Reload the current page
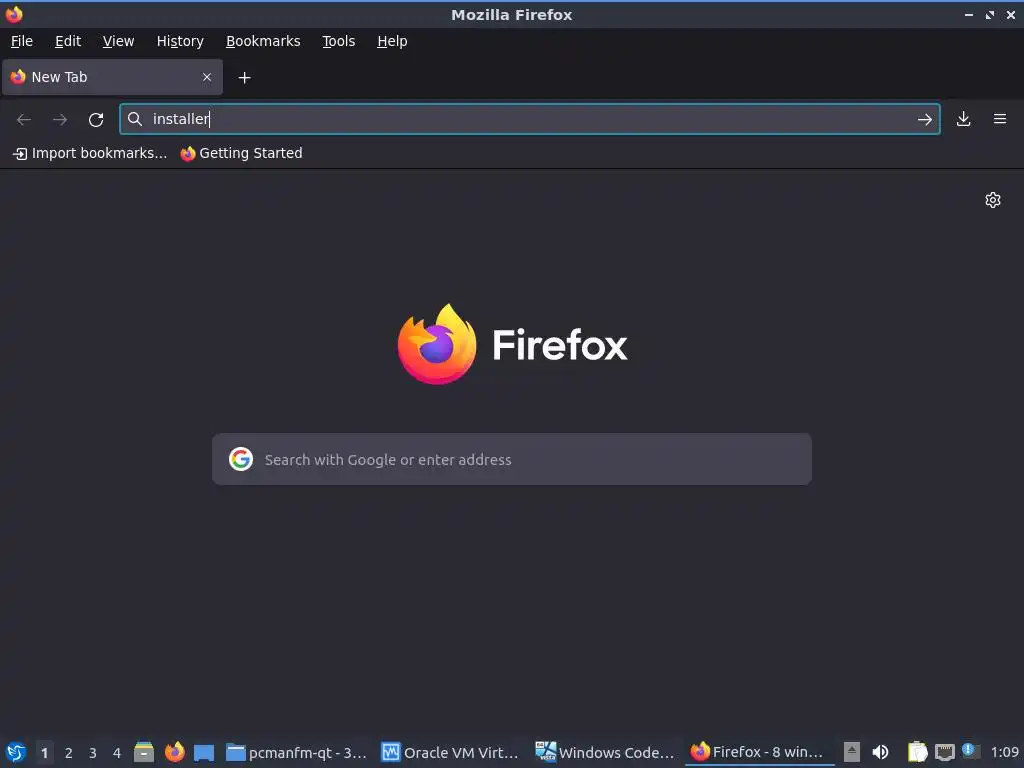The height and width of the screenshot is (768, 1024). (x=96, y=120)
